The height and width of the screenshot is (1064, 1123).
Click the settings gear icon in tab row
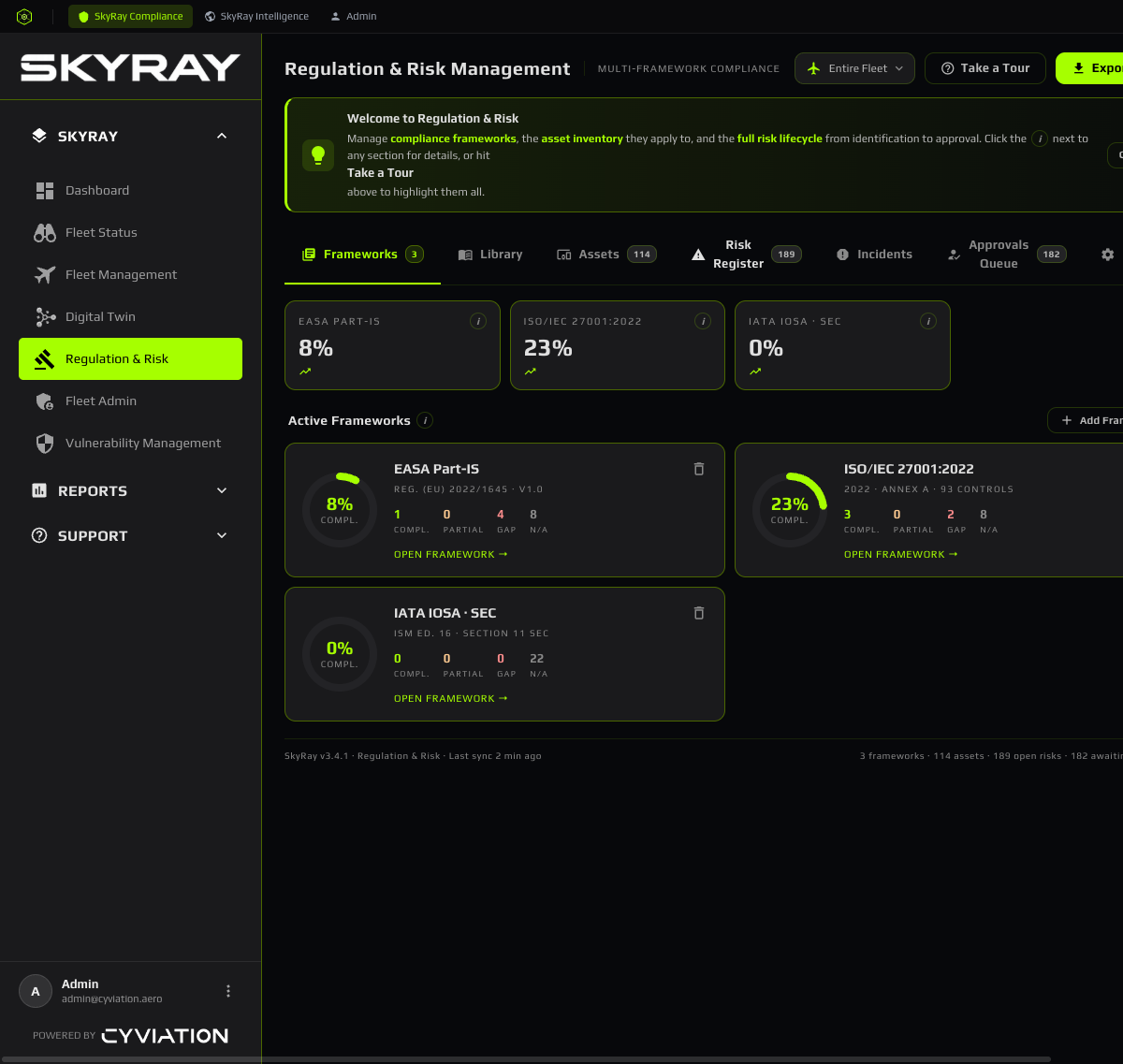[x=1108, y=255]
